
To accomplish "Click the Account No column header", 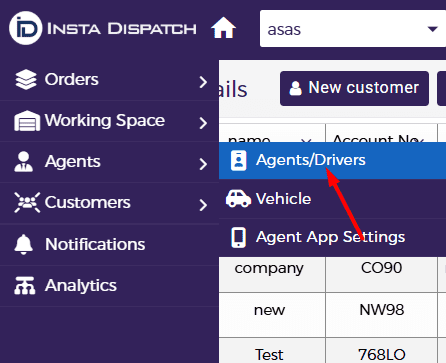I will pyautogui.click(x=381, y=133).
